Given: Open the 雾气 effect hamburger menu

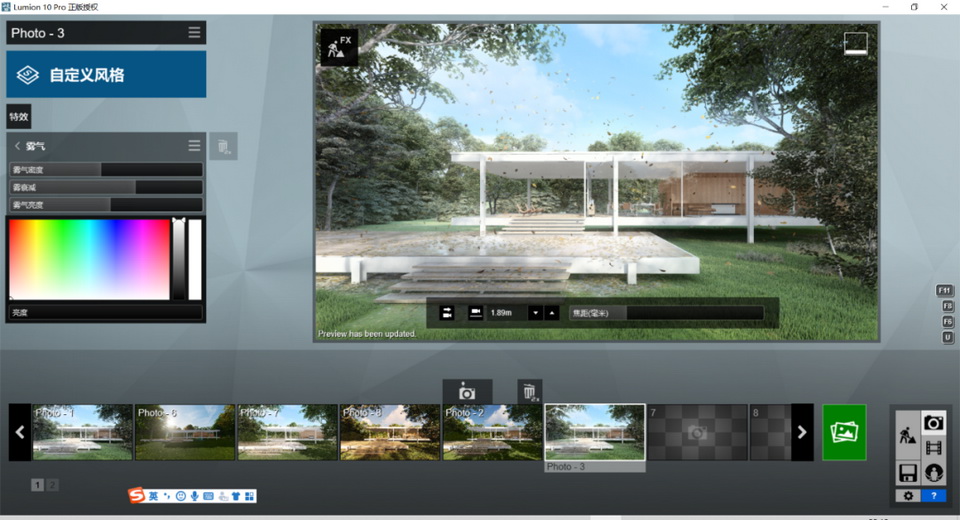Looking at the screenshot, I should [x=194, y=146].
